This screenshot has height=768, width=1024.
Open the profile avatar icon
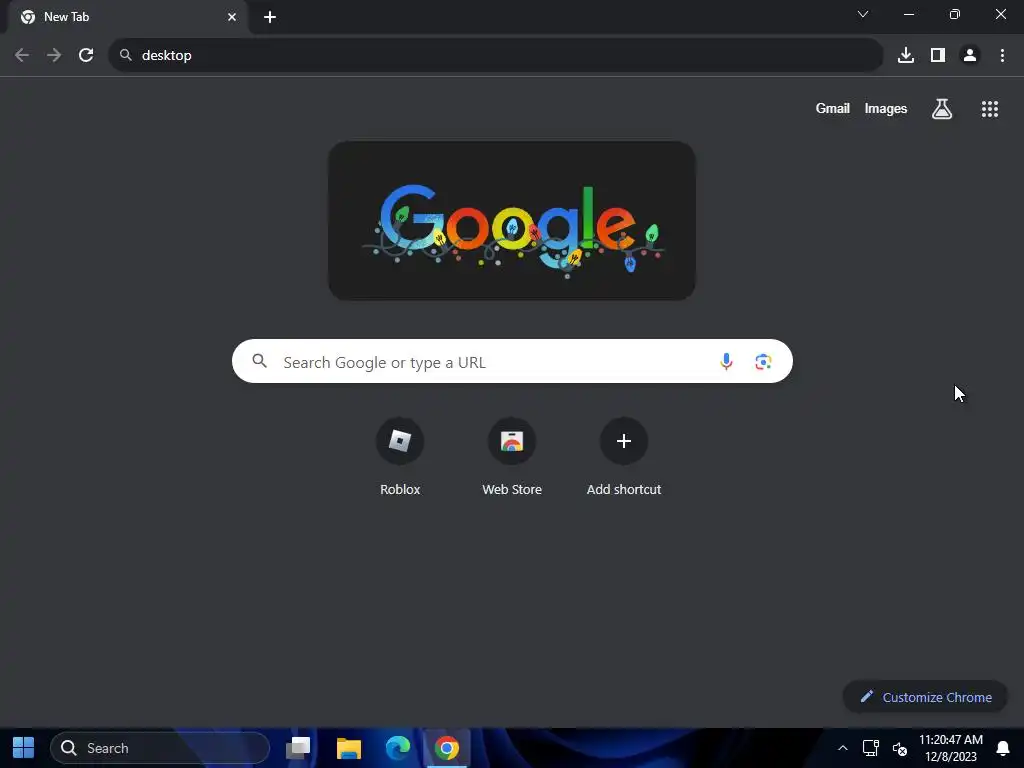970,56
